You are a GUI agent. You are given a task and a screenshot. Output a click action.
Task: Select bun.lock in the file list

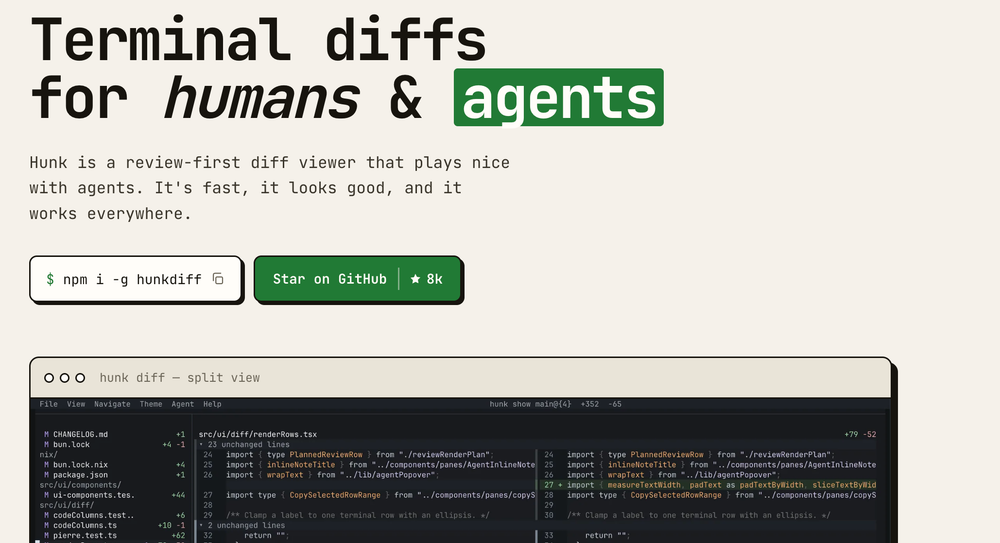[71, 445]
